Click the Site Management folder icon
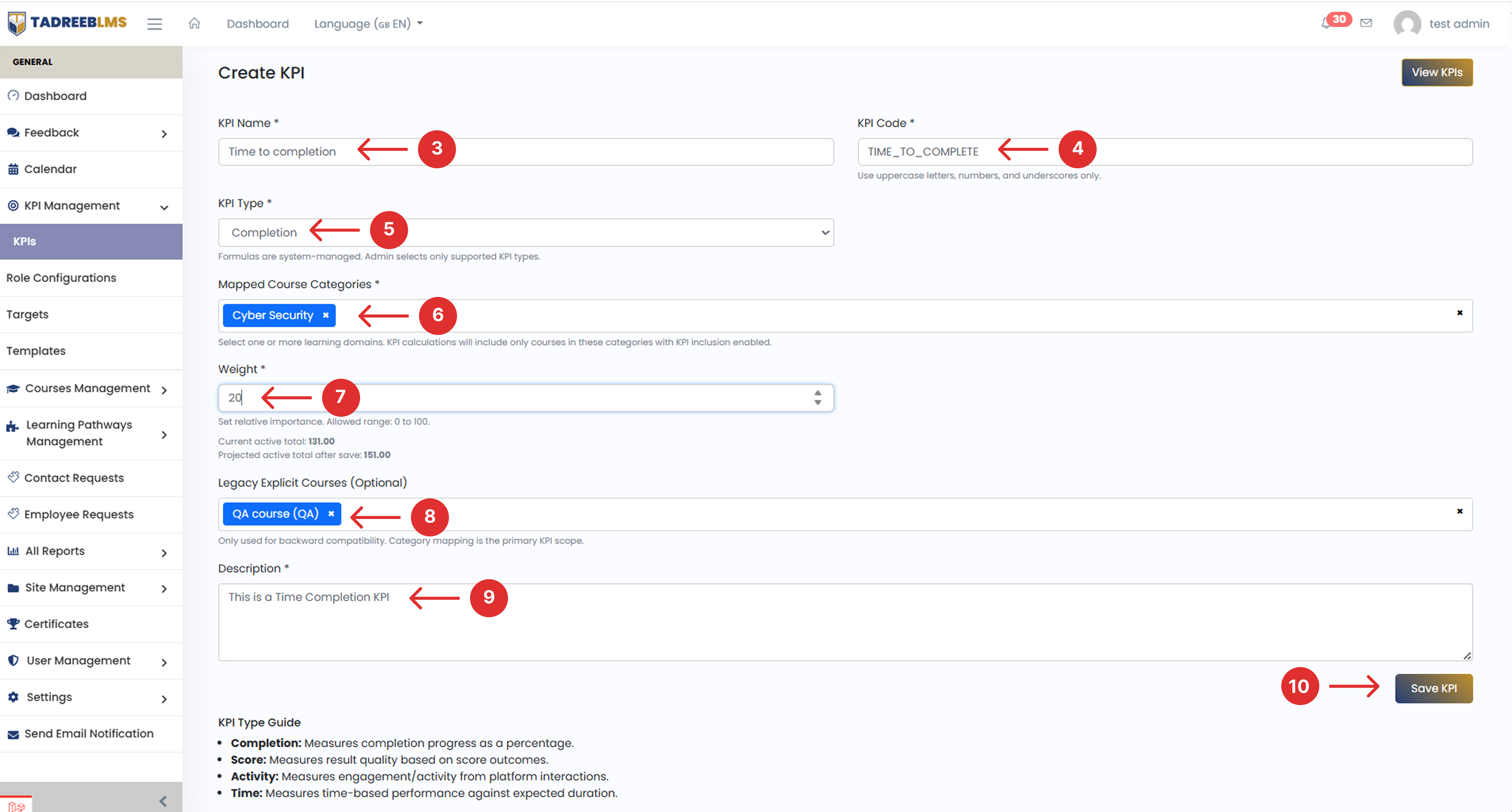Screen dimensions: 1512x812 point(13,588)
